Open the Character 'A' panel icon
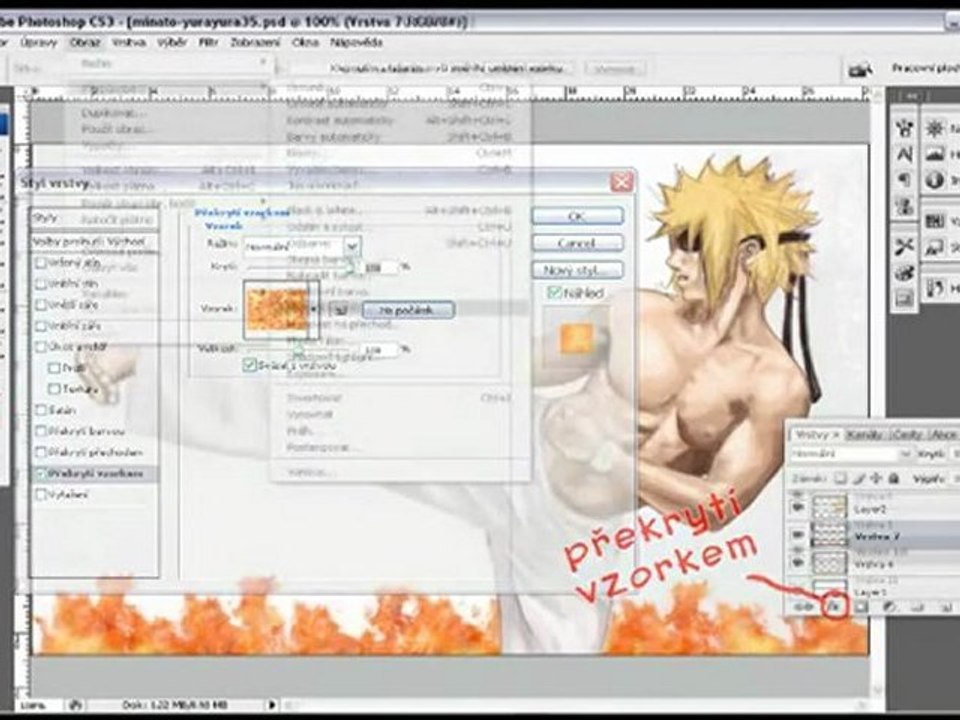 click(904, 154)
